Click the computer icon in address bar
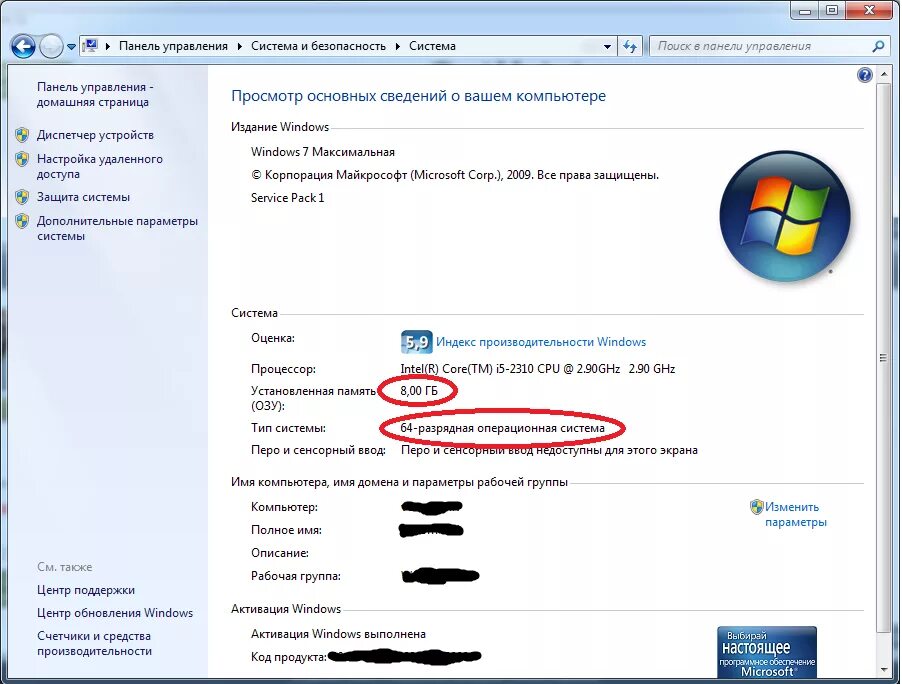This screenshot has width=902, height=684. pyautogui.click(x=90, y=45)
